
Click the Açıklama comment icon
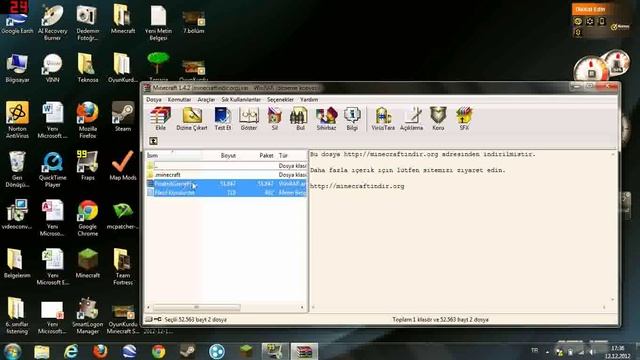[x=411, y=118]
